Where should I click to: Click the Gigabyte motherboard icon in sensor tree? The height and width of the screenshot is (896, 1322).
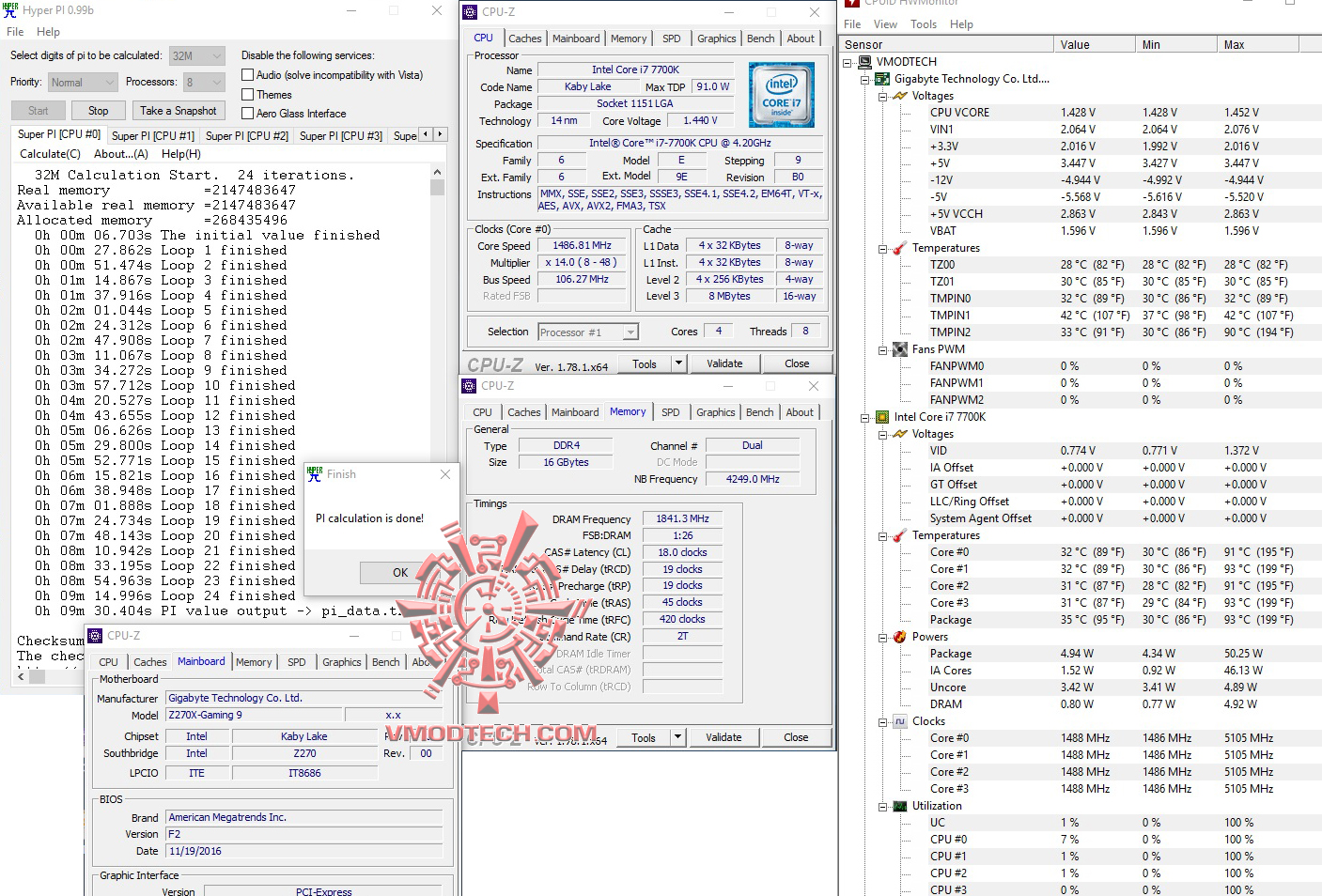(882, 79)
